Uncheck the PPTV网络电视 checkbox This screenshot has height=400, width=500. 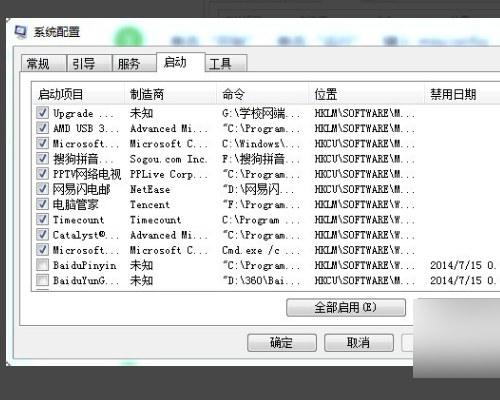coord(42,174)
